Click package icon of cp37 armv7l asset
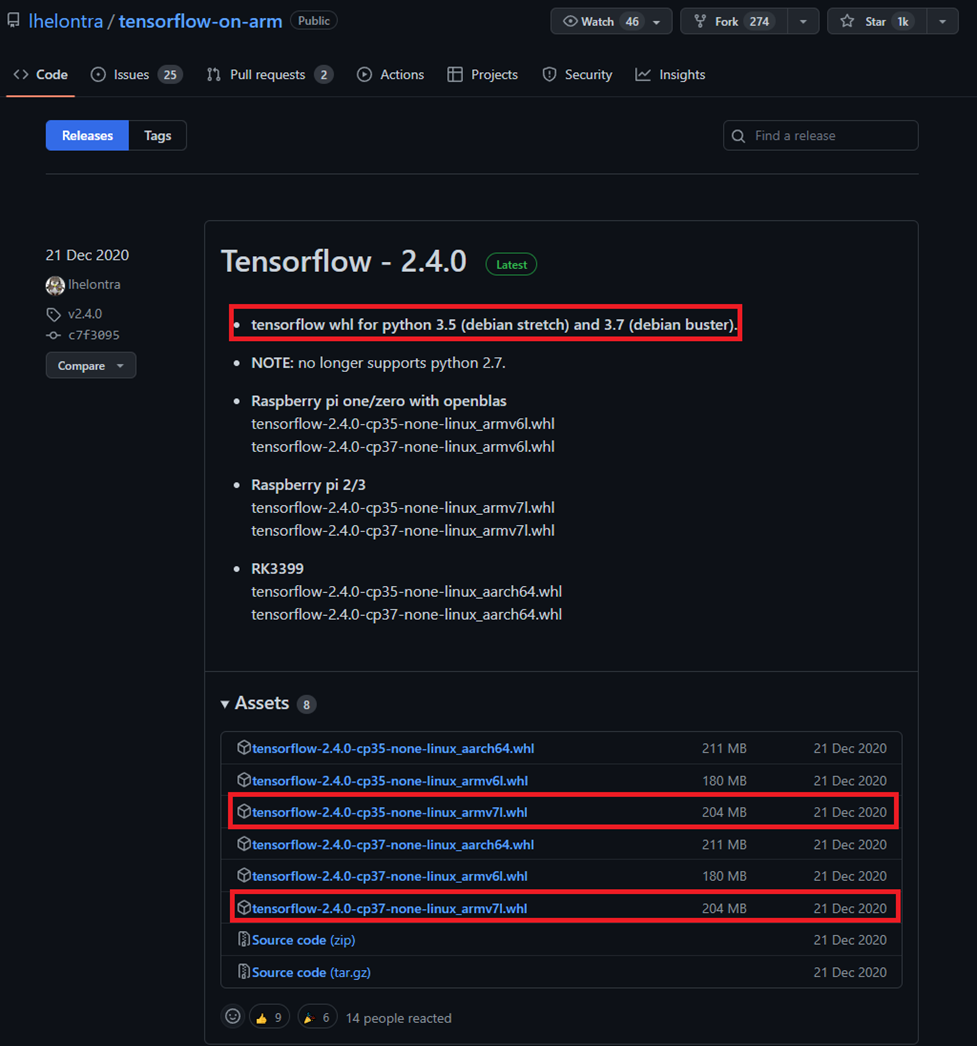977x1046 pixels. tap(244, 907)
